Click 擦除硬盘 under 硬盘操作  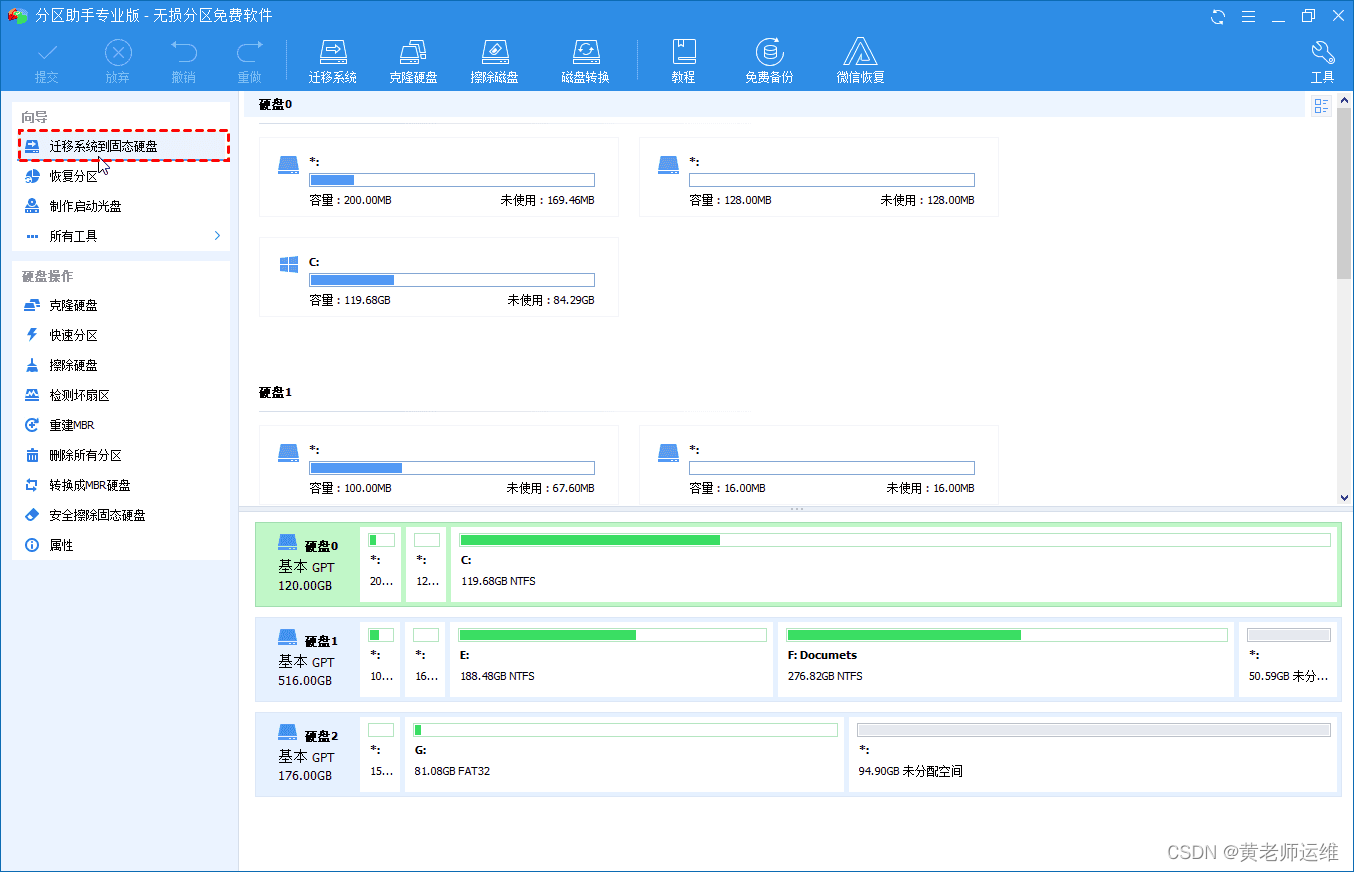coord(121,365)
